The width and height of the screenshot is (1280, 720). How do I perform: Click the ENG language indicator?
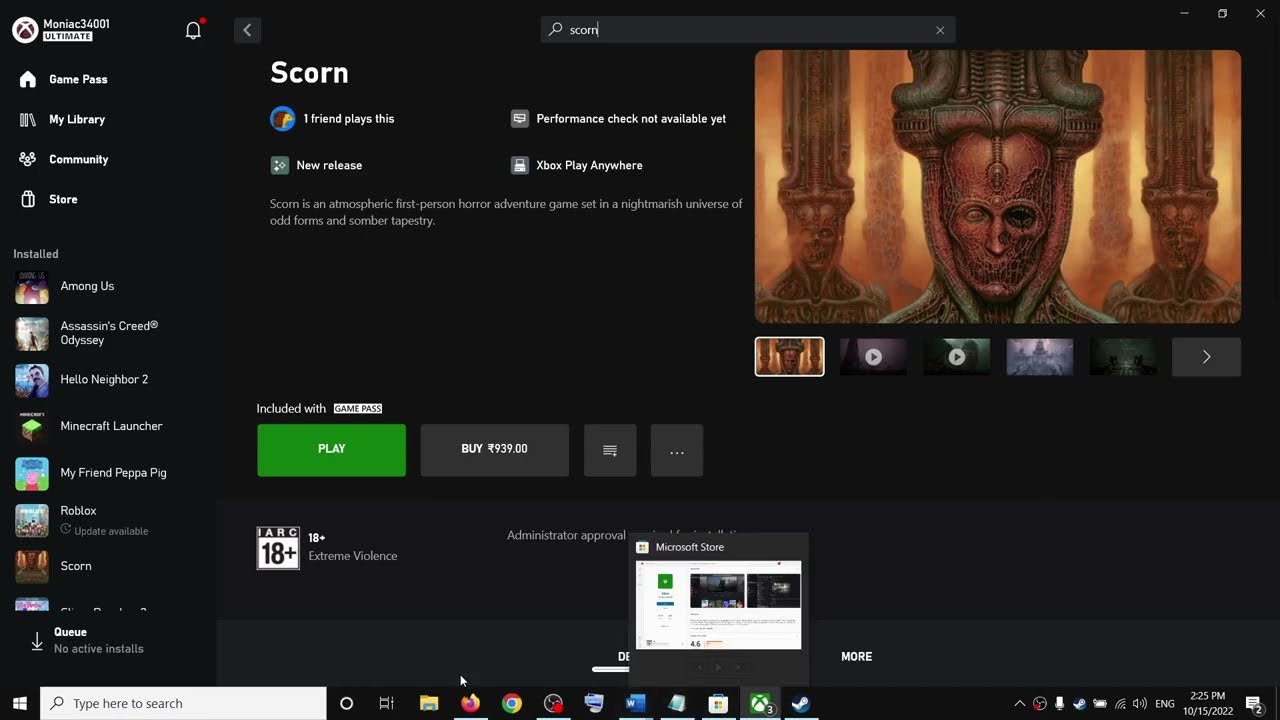tap(1165, 704)
